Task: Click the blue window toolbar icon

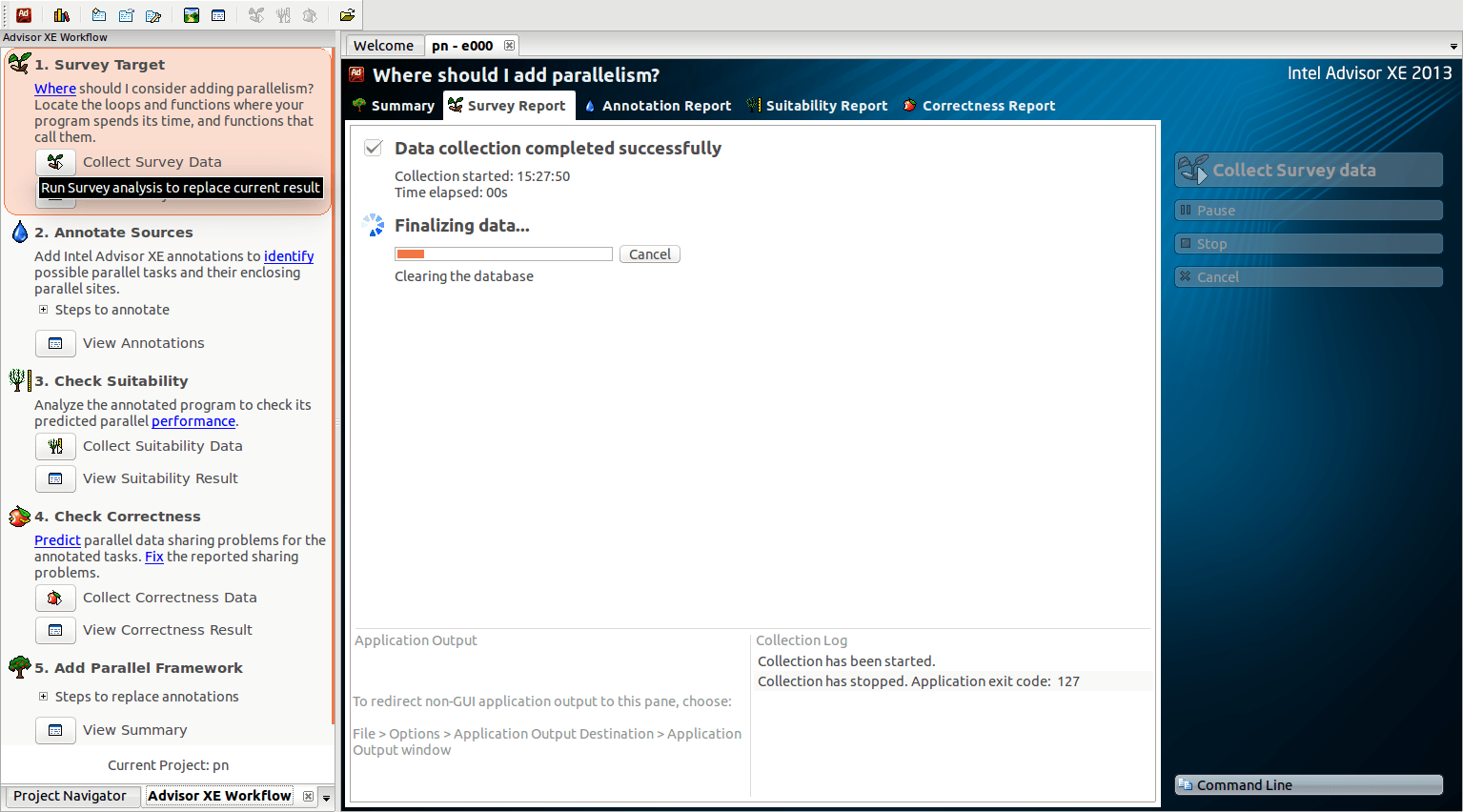Action: (218, 14)
